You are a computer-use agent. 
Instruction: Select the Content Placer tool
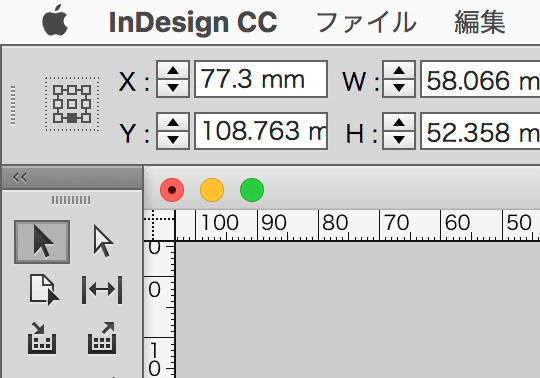click(102, 338)
